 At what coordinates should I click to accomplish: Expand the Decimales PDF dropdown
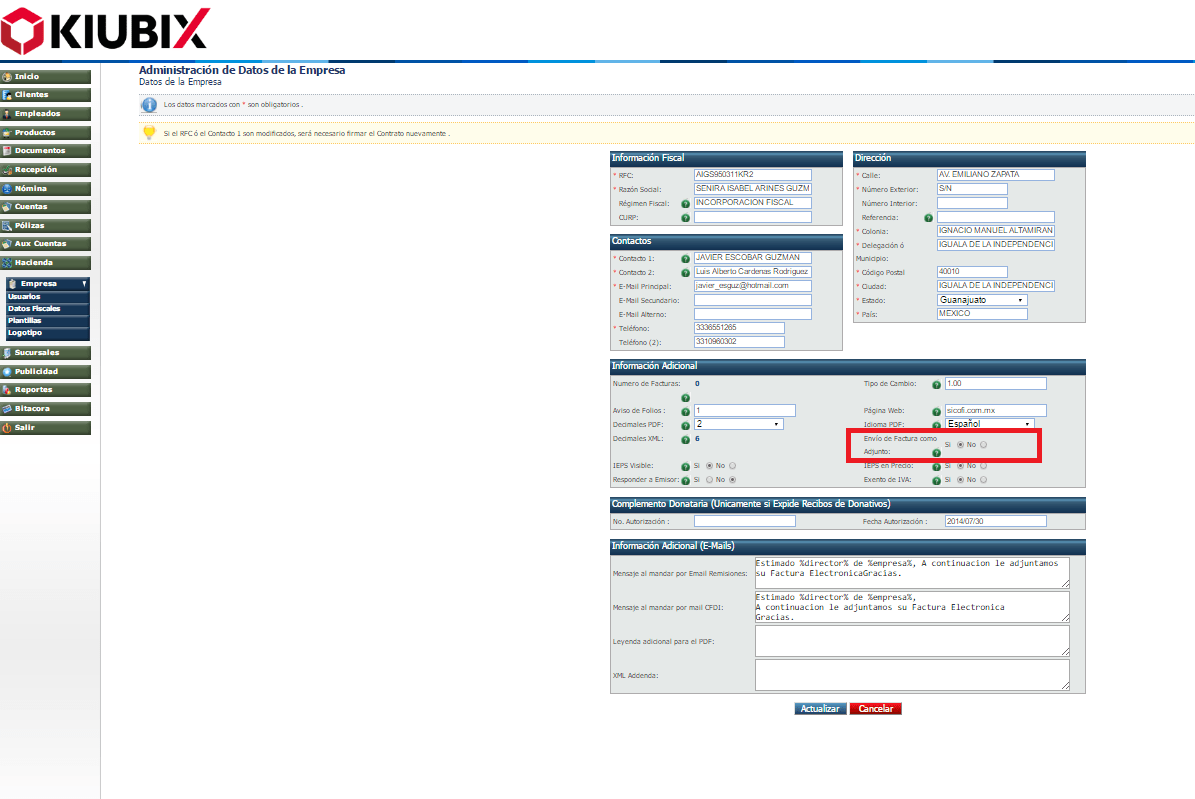740,423
